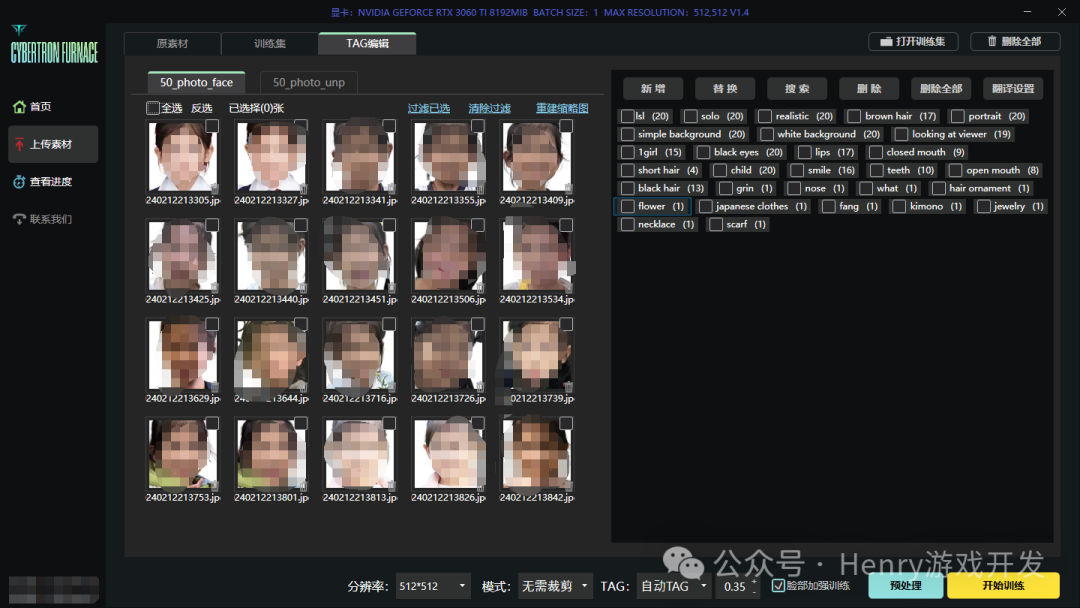
Task: Open the 翻译设置 translation settings
Action: [x=1013, y=88]
